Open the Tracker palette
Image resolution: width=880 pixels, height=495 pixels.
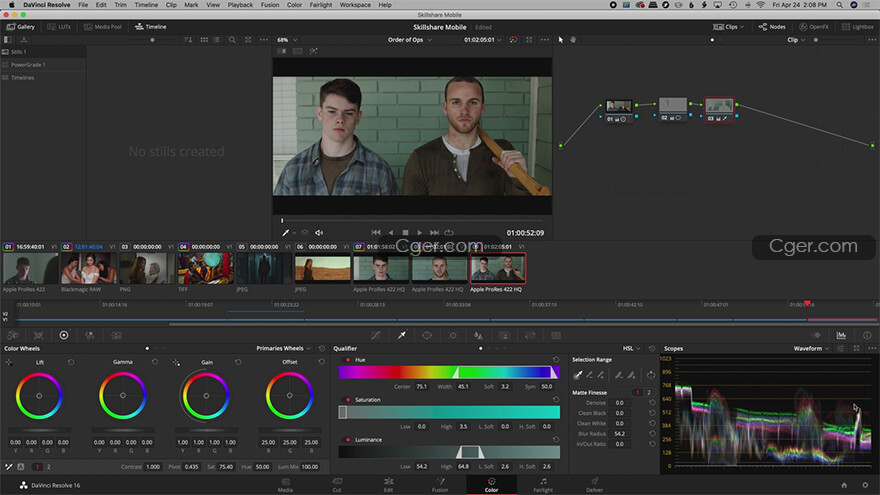(x=453, y=335)
